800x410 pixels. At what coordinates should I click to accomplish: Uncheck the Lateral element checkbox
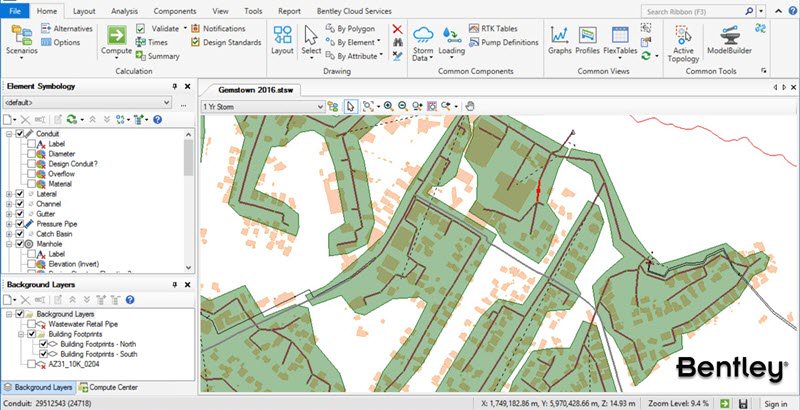[19, 194]
